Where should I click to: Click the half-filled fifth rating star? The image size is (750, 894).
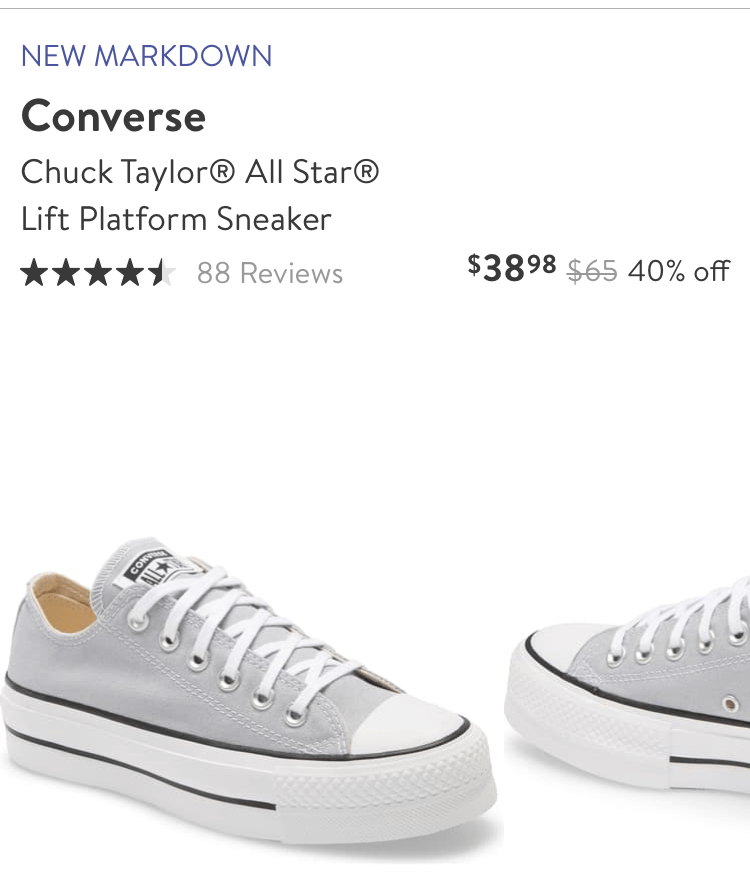162,273
